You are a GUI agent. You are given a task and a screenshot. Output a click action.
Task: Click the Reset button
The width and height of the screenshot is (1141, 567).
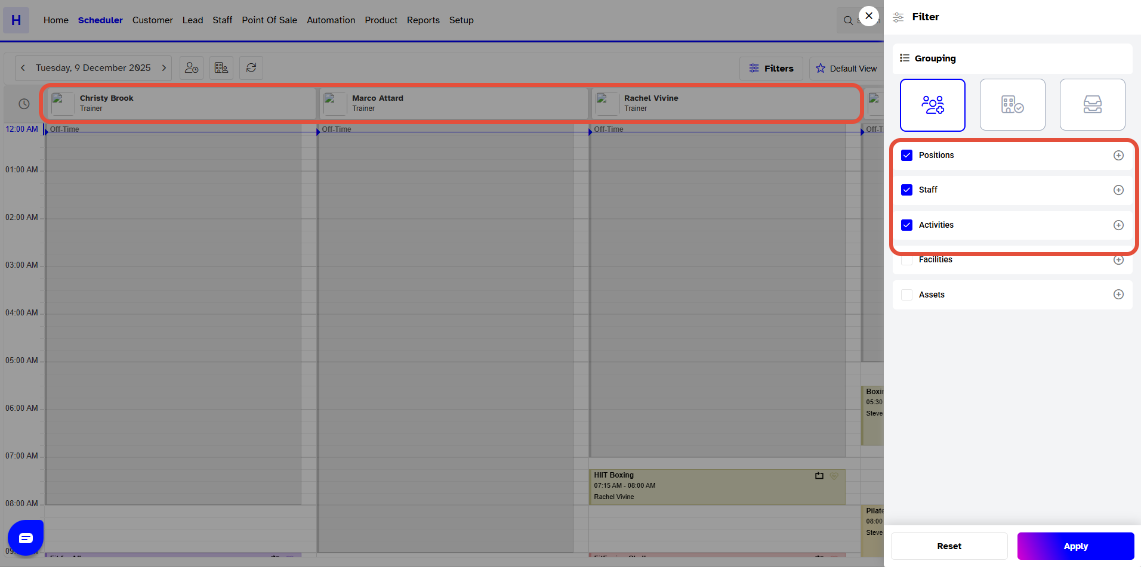click(x=949, y=546)
